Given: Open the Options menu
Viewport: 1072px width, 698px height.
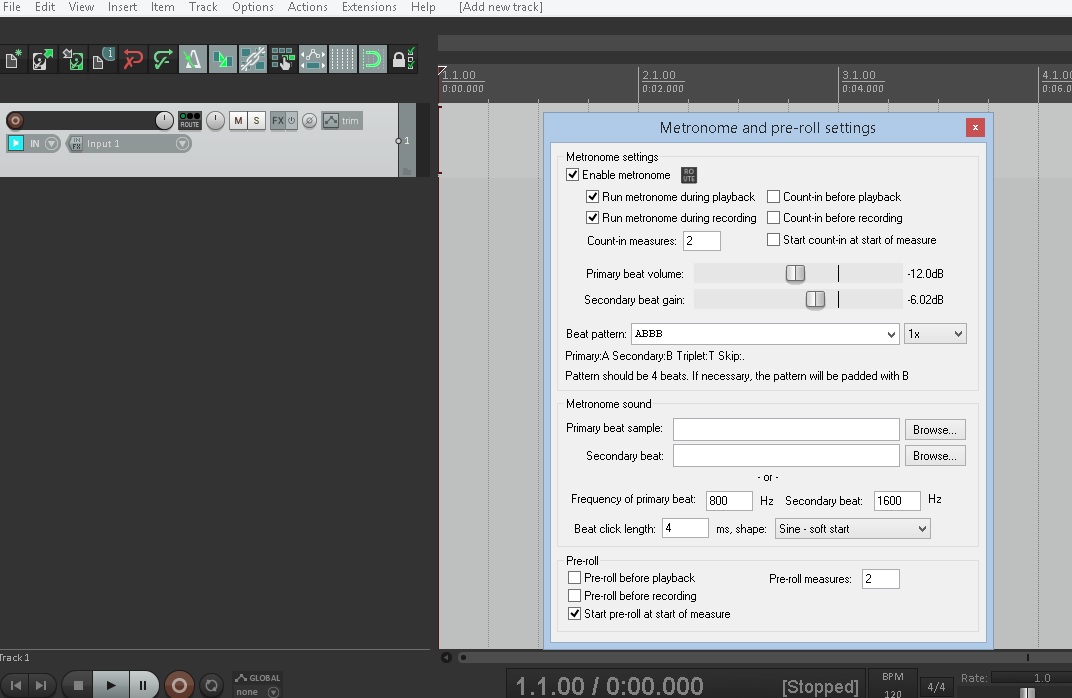Looking at the screenshot, I should click(252, 7).
